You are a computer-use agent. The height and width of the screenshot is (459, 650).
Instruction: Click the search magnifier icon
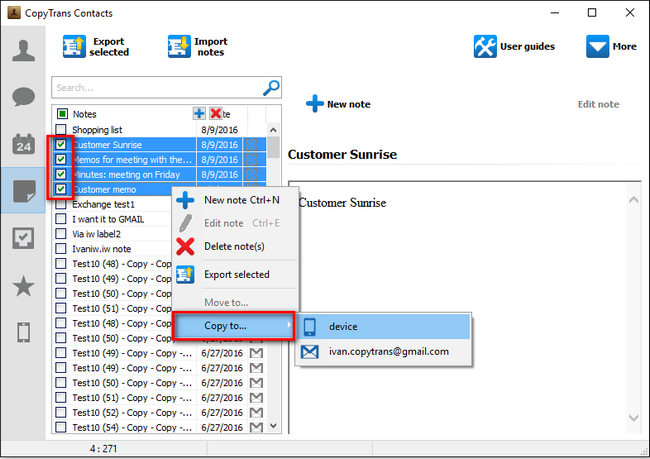272,88
